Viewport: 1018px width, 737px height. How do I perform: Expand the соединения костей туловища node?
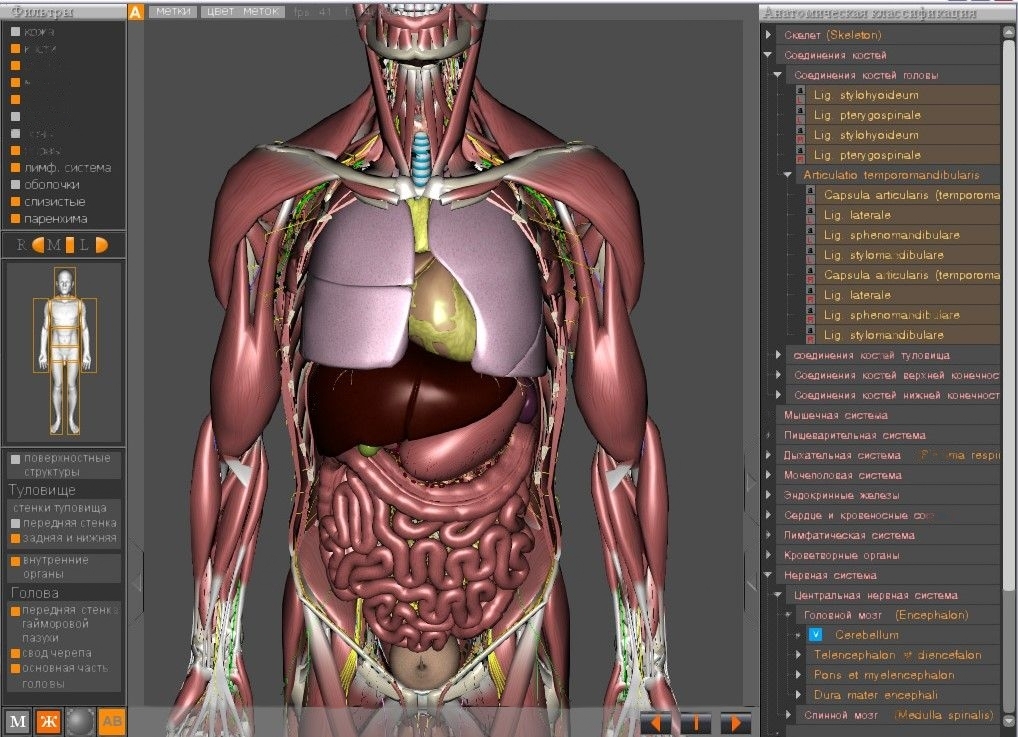point(779,355)
